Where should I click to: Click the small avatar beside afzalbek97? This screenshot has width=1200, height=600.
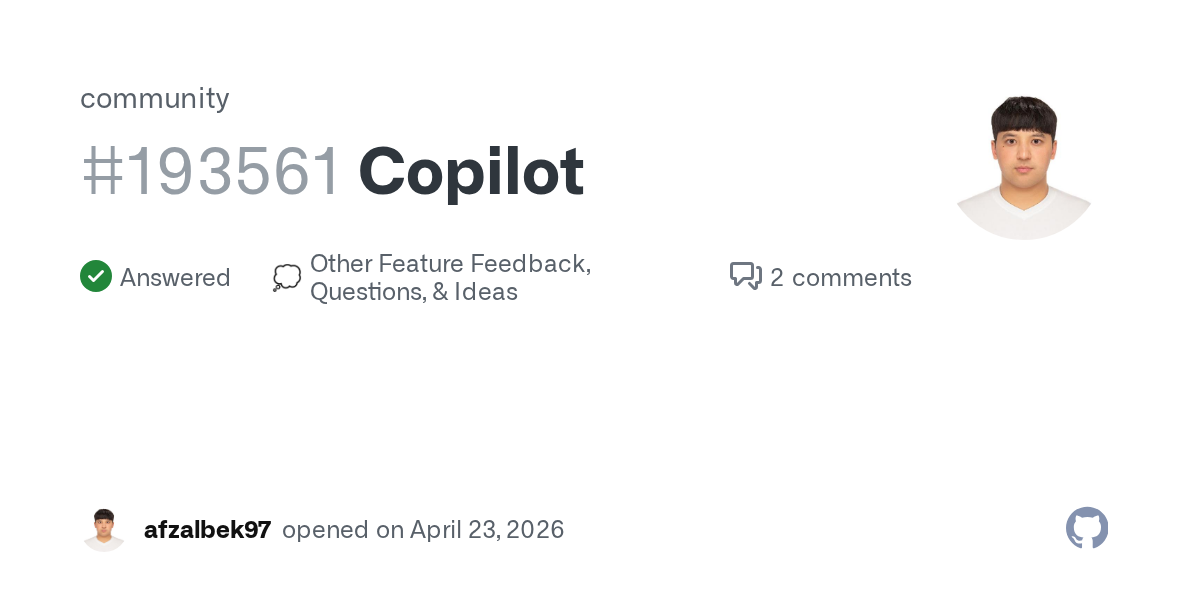(104, 530)
